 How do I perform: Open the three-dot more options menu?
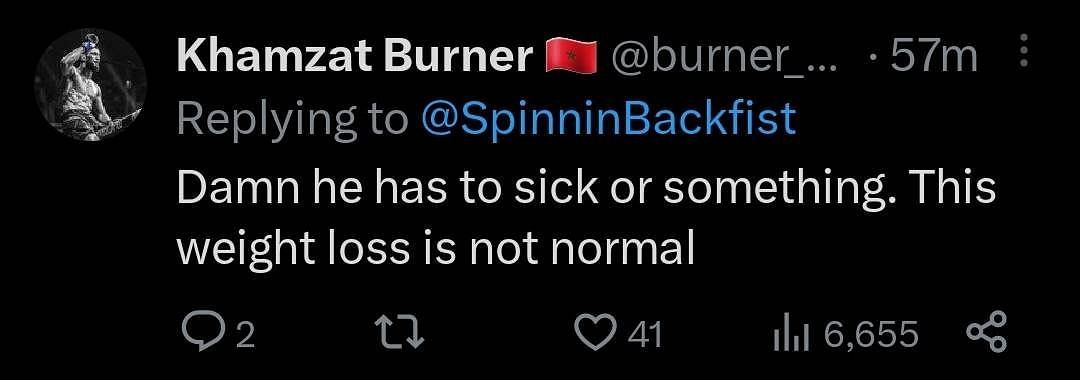pos(1024,52)
